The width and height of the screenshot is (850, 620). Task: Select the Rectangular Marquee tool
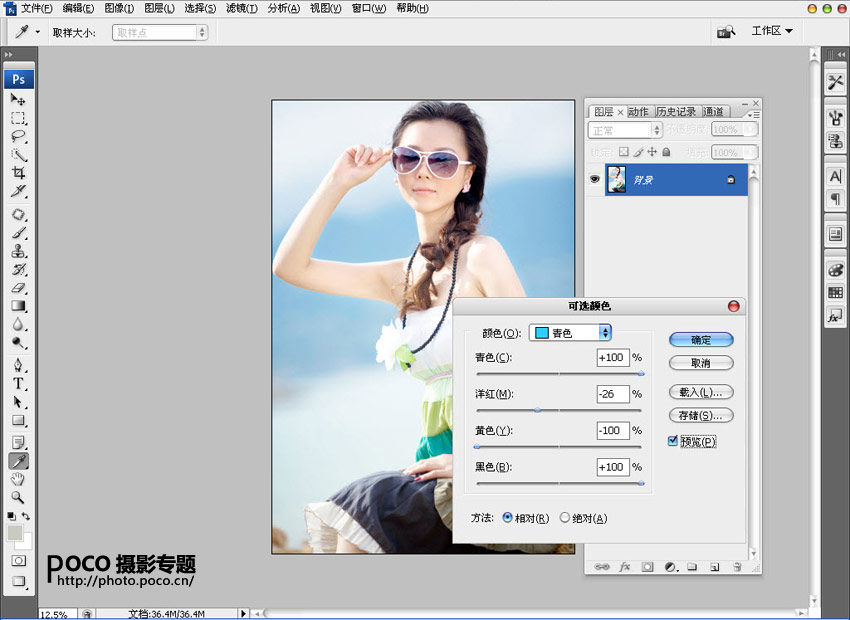click(18, 118)
